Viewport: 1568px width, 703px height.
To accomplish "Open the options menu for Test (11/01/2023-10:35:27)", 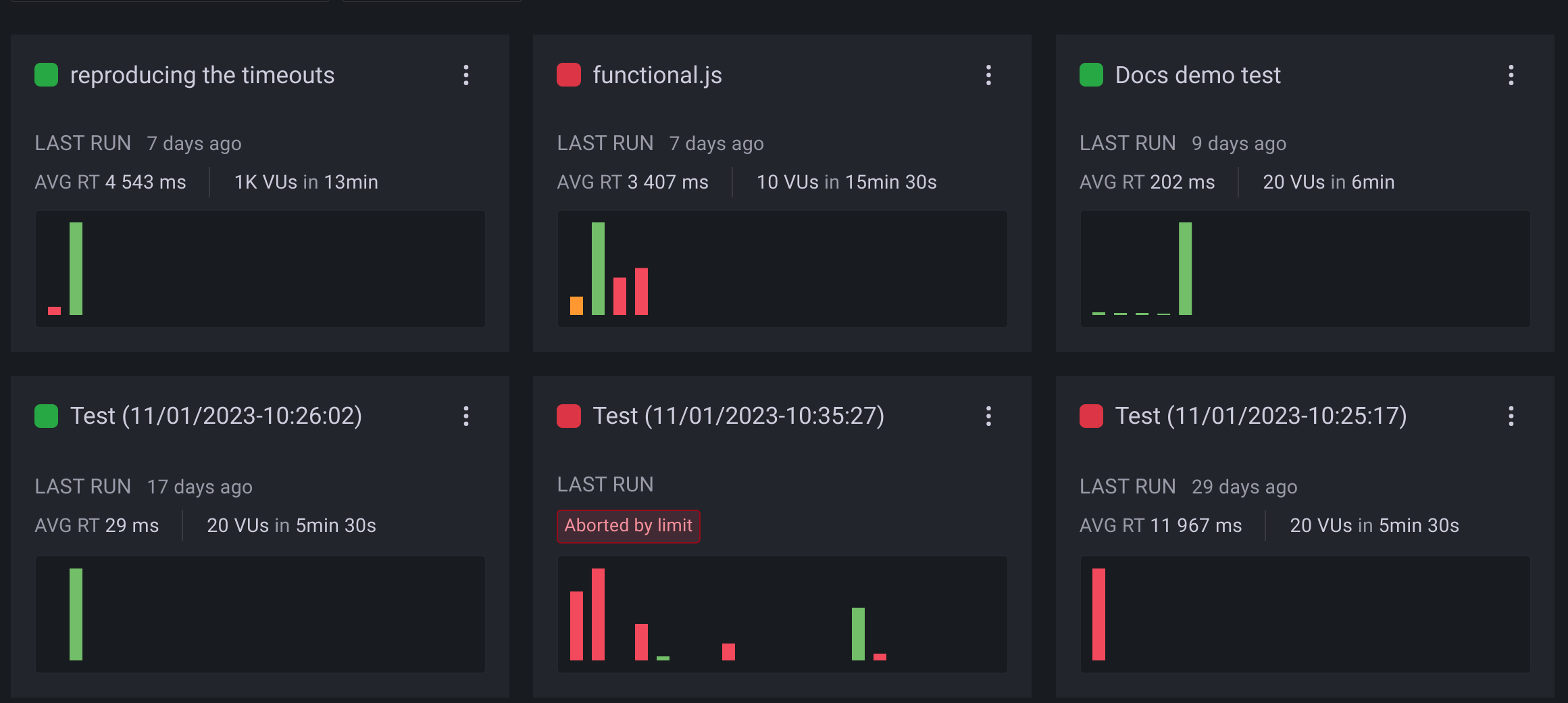I will tap(988, 417).
